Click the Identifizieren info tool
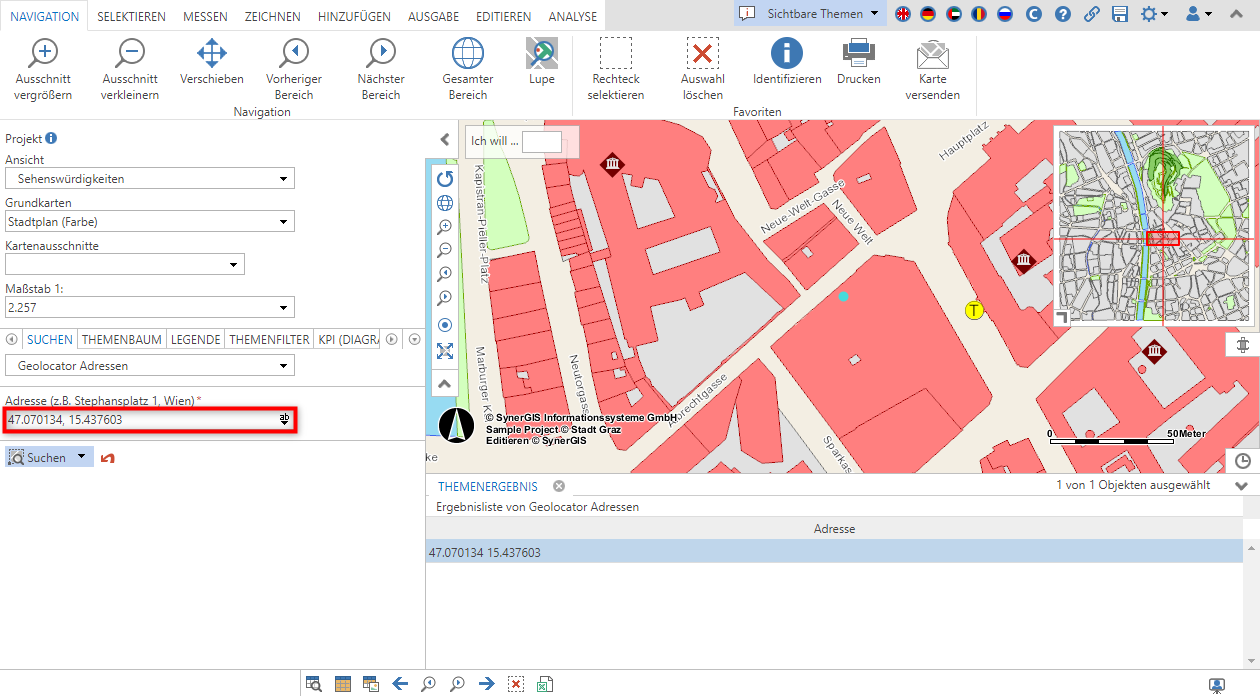 787,62
